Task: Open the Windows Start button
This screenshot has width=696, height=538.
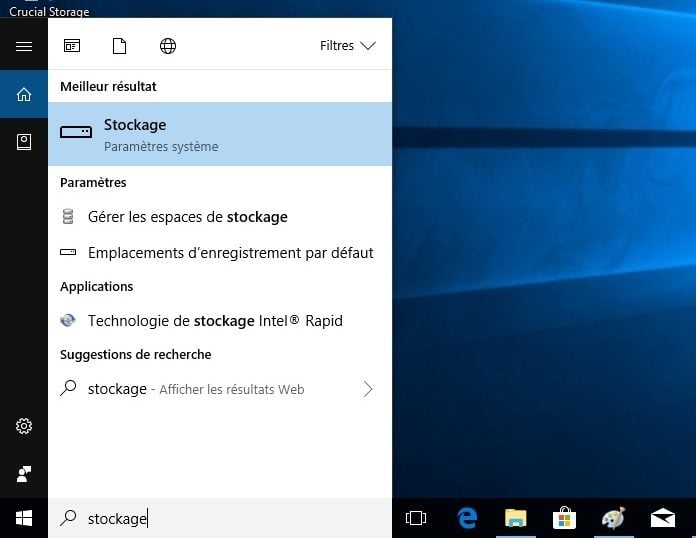Action: 24,518
